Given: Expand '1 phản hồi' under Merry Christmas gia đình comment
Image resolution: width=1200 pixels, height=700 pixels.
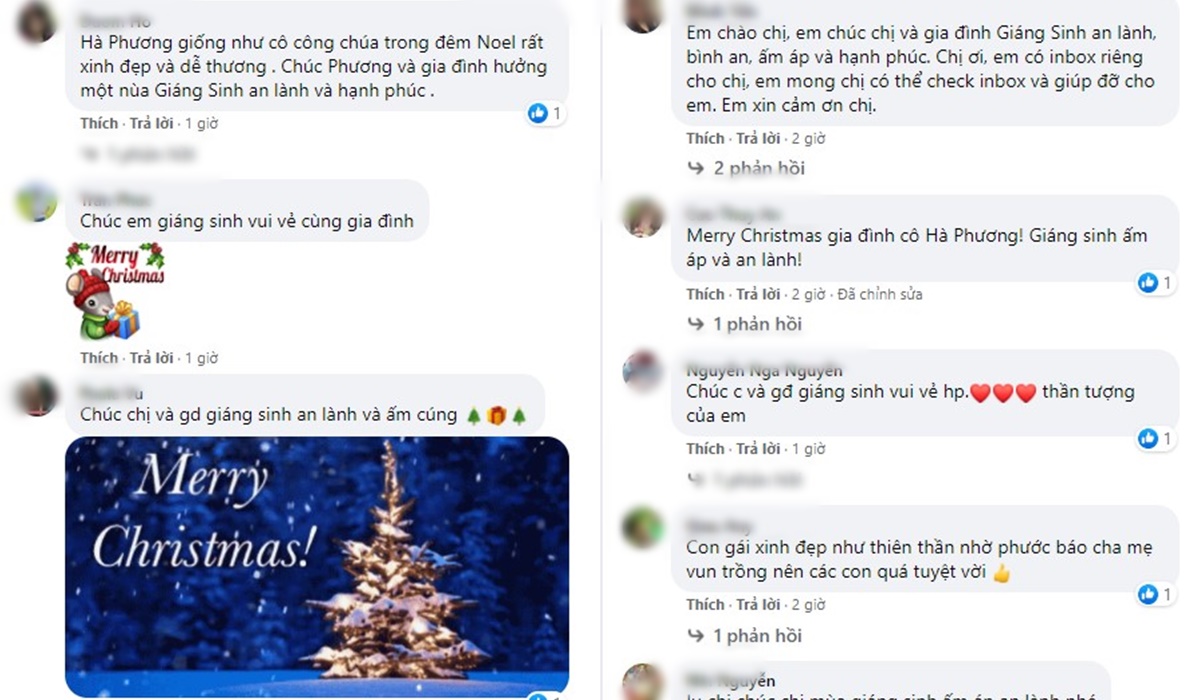Looking at the screenshot, I should pyautogui.click(x=744, y=324).
